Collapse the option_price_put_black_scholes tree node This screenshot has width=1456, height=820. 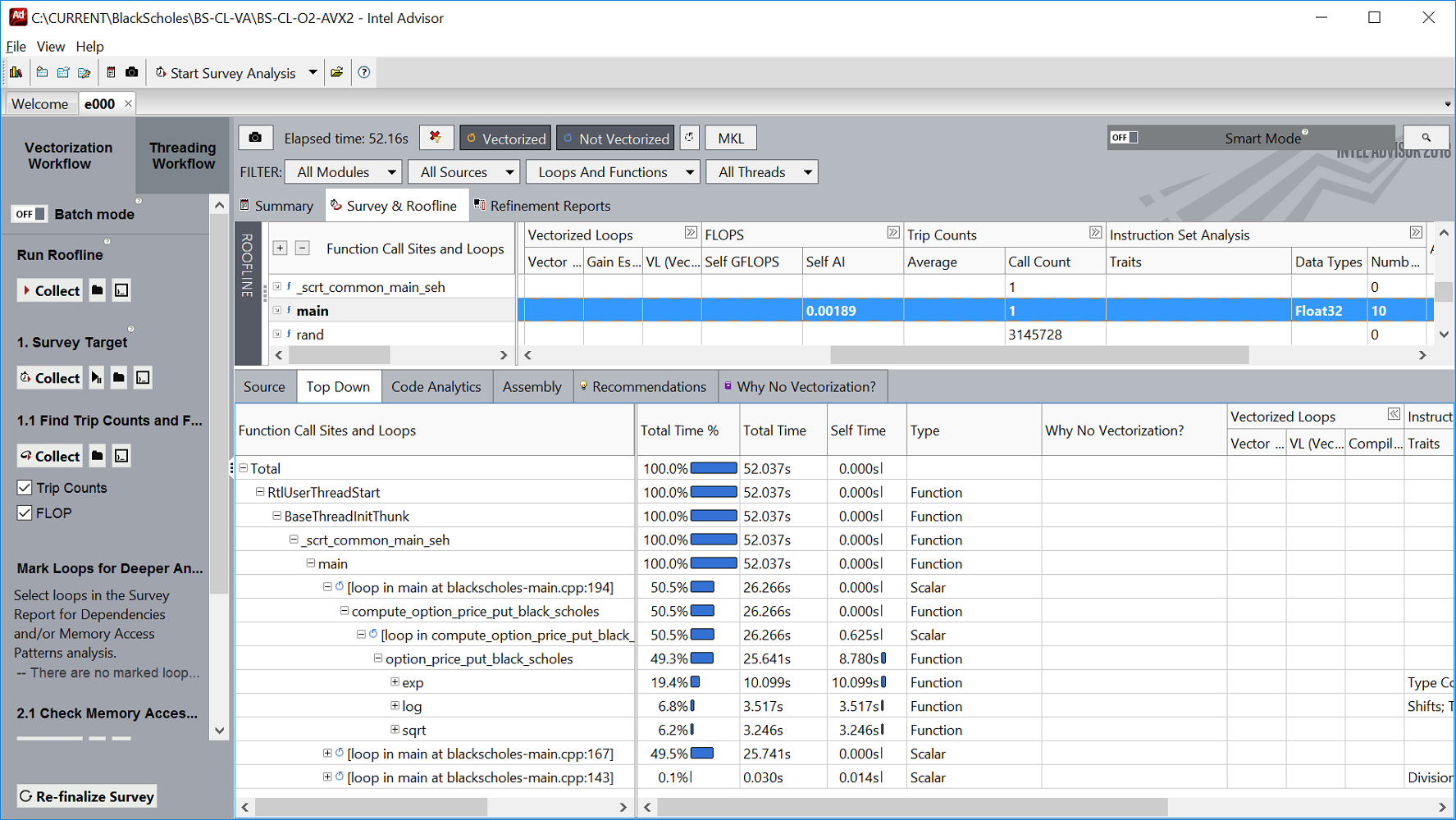pos(379,658)
